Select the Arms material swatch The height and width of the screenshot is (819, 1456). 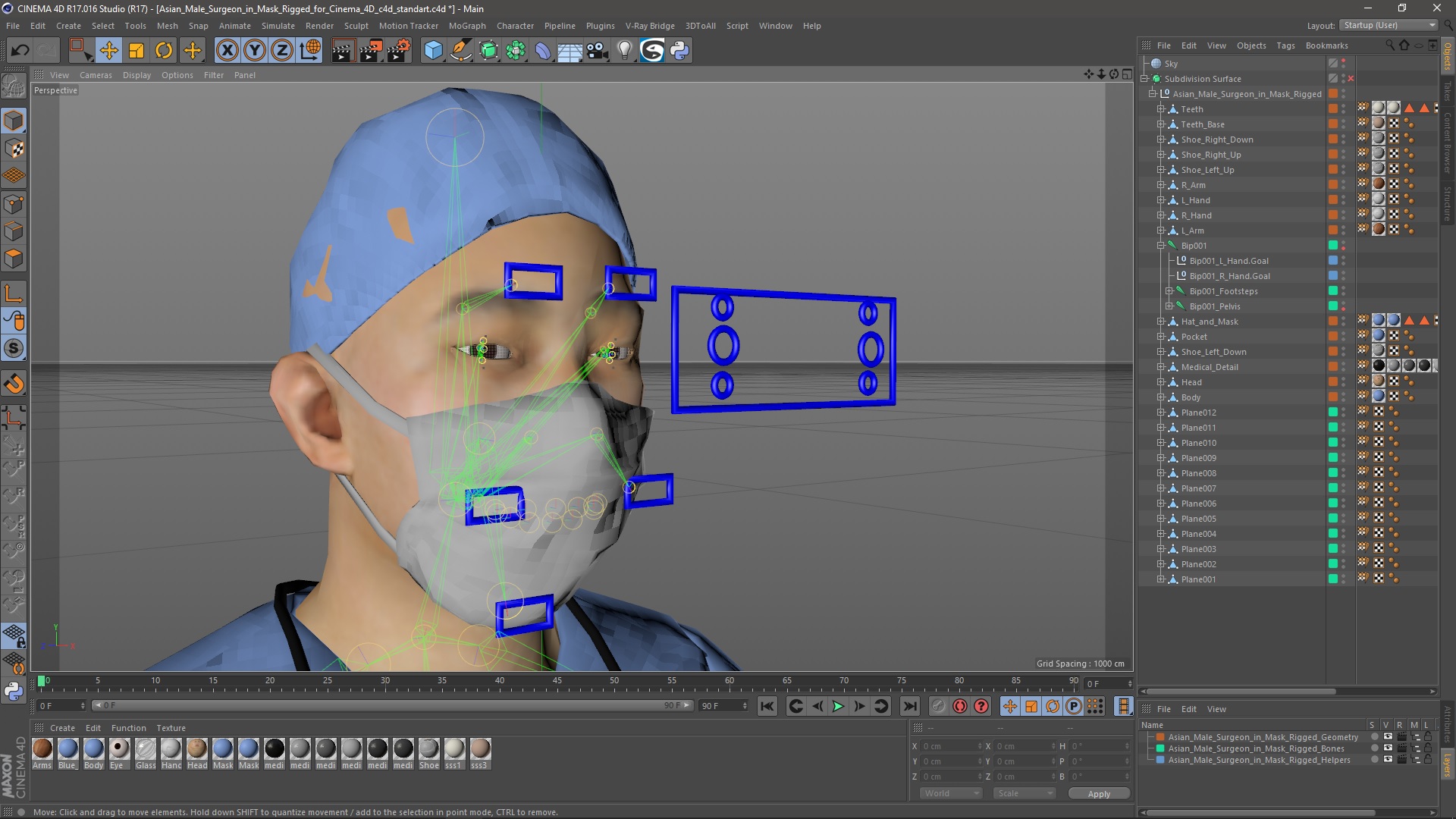[42, 754]
